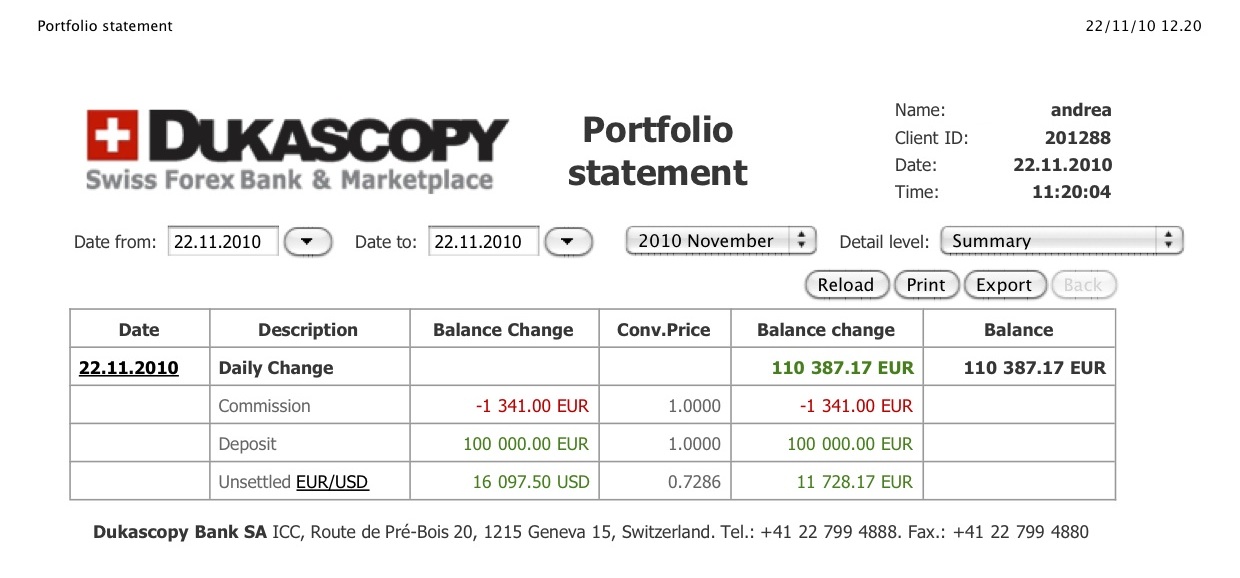
Task: Click the Description column header
Action: coord(308,330)
